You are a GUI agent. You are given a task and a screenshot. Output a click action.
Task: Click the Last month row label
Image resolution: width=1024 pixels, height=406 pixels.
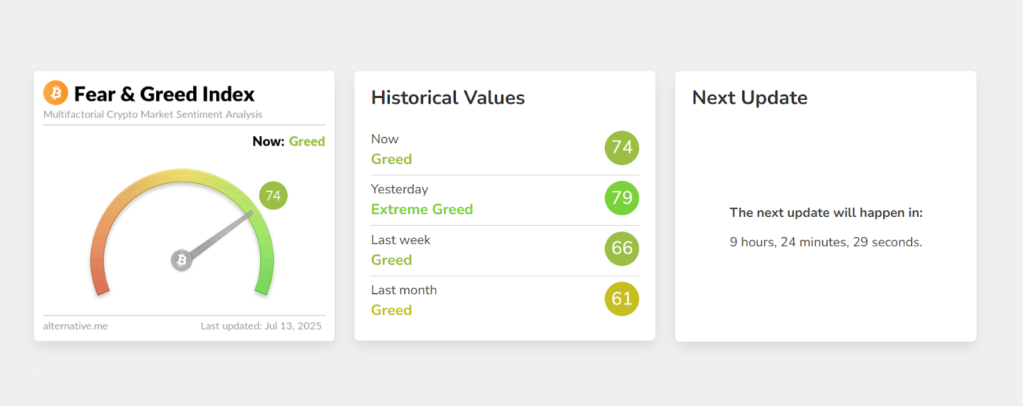(x=404, y=290)
